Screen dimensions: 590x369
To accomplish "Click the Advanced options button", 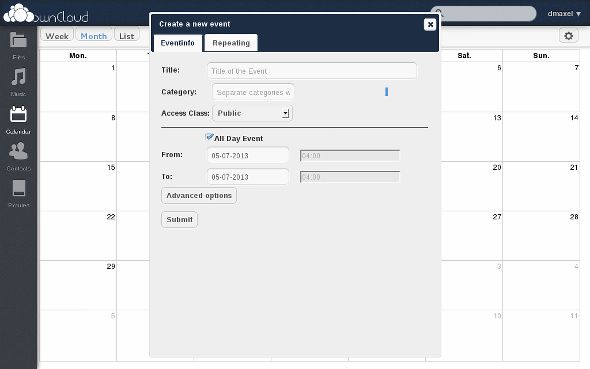I will tap(199, 196).
